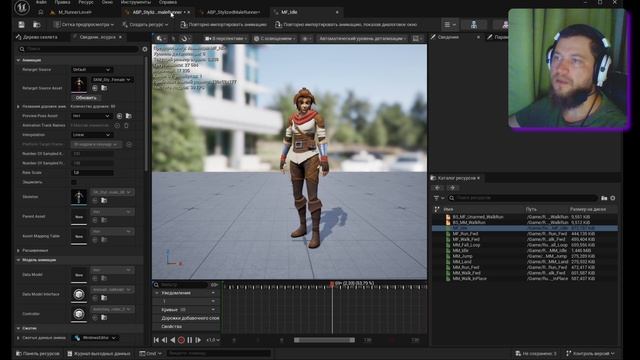Open the Edit menu
Viewport: 640px width, 360px height.
(x=62, y=2)
